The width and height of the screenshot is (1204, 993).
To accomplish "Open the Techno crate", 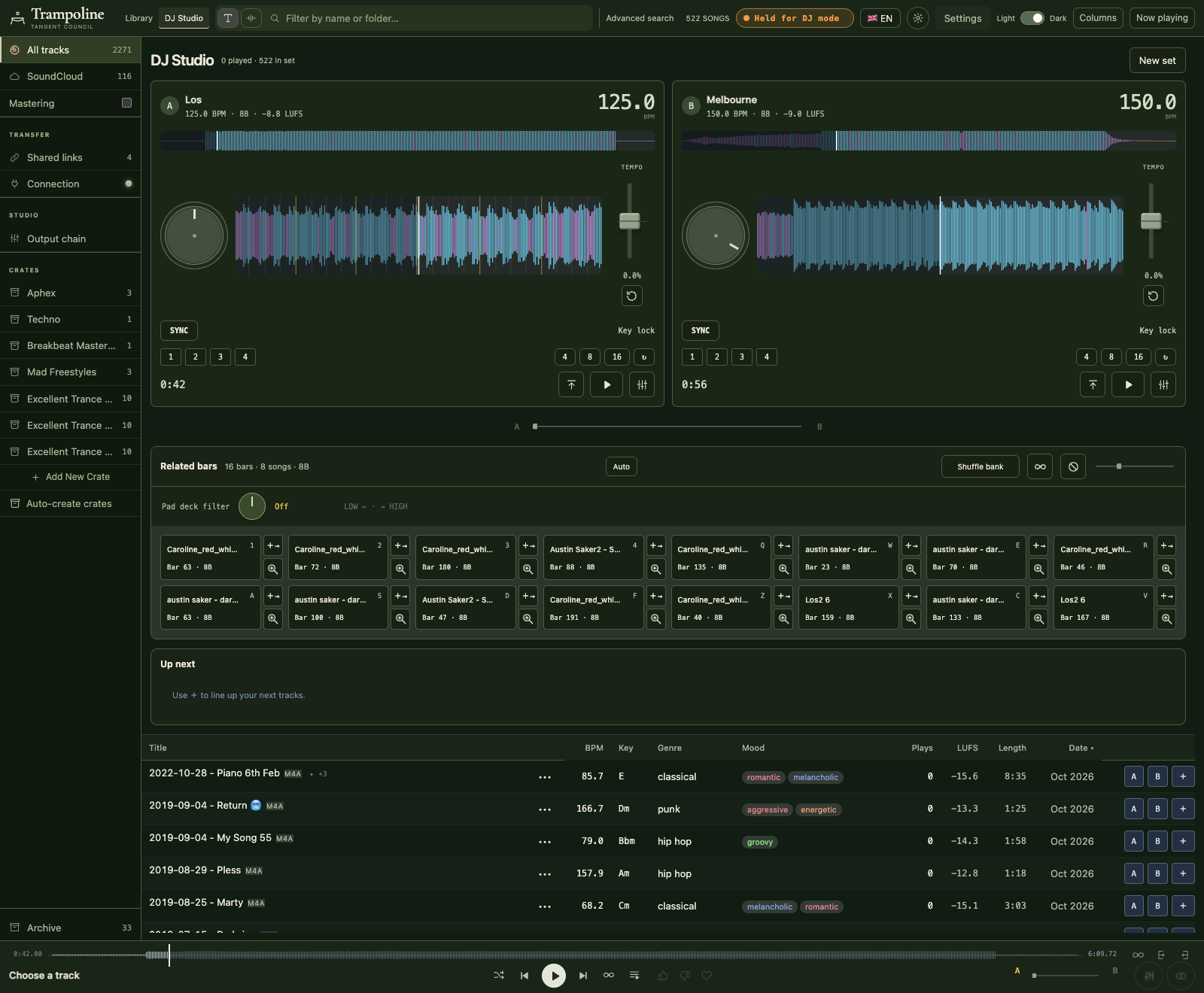I will [71, 319].
